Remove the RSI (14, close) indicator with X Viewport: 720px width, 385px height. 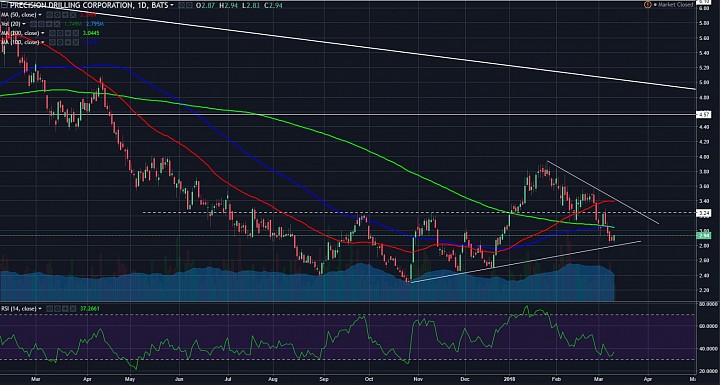(x=73, y=309)
